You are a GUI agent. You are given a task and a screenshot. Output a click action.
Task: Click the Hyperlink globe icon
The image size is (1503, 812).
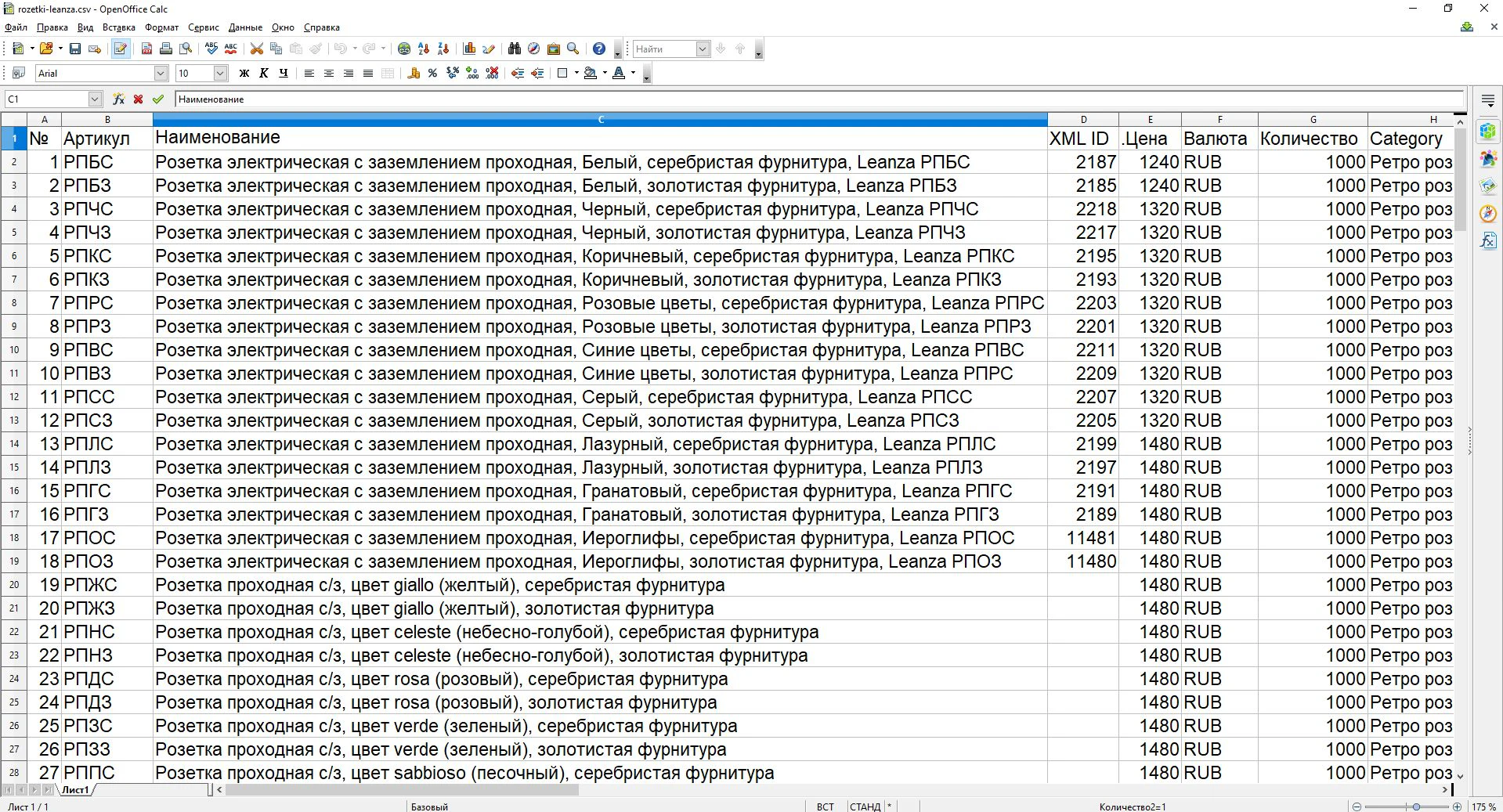[404, 49]
